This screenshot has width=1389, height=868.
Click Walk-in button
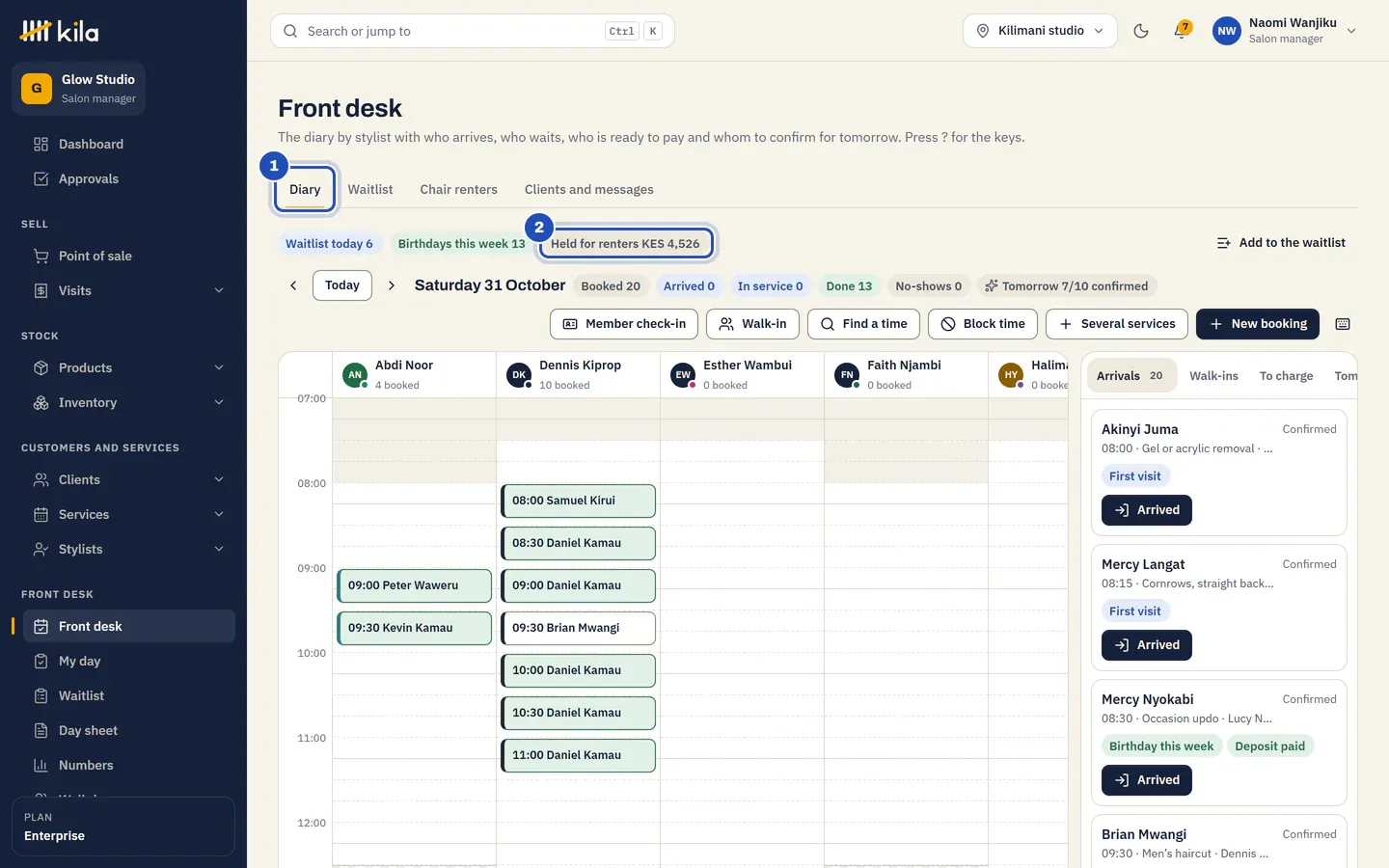753,324
